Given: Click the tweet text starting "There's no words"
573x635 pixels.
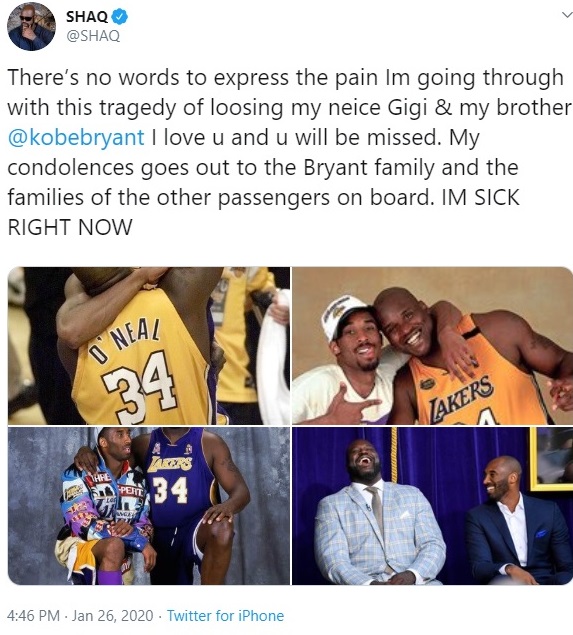Looking at the screenshot, I should (285, 152).
